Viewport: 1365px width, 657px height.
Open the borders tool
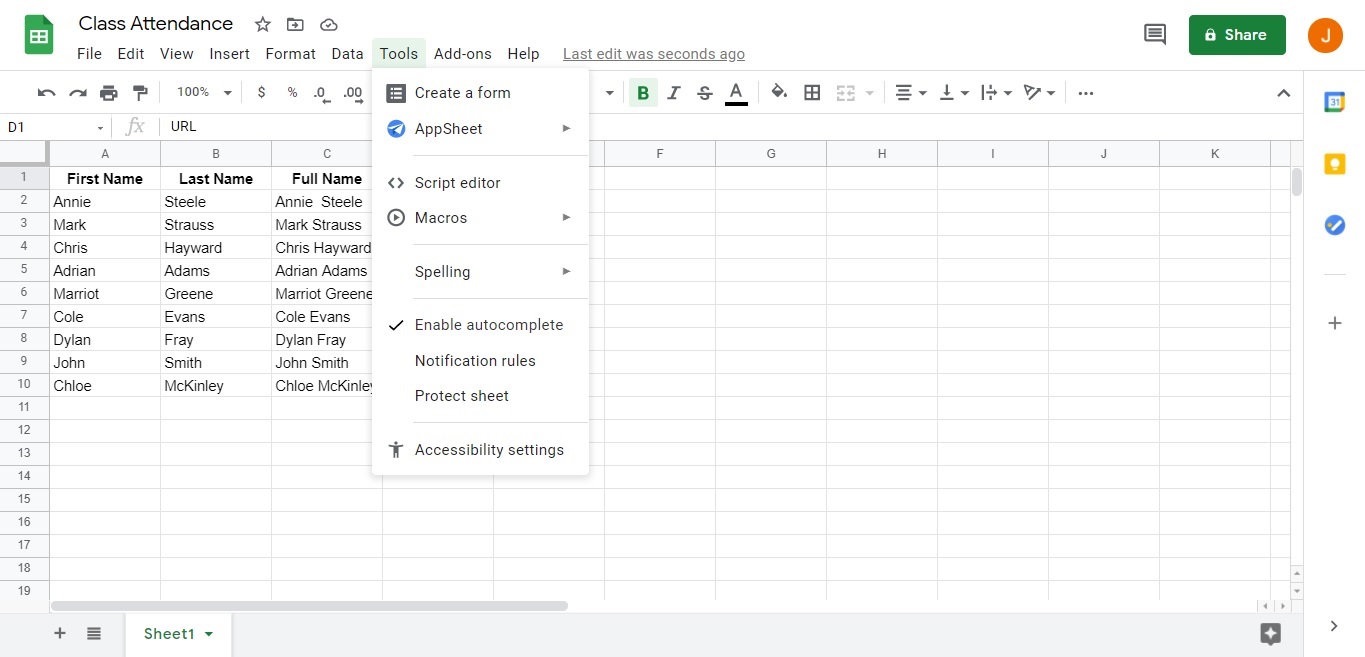[x=812, y=93]
